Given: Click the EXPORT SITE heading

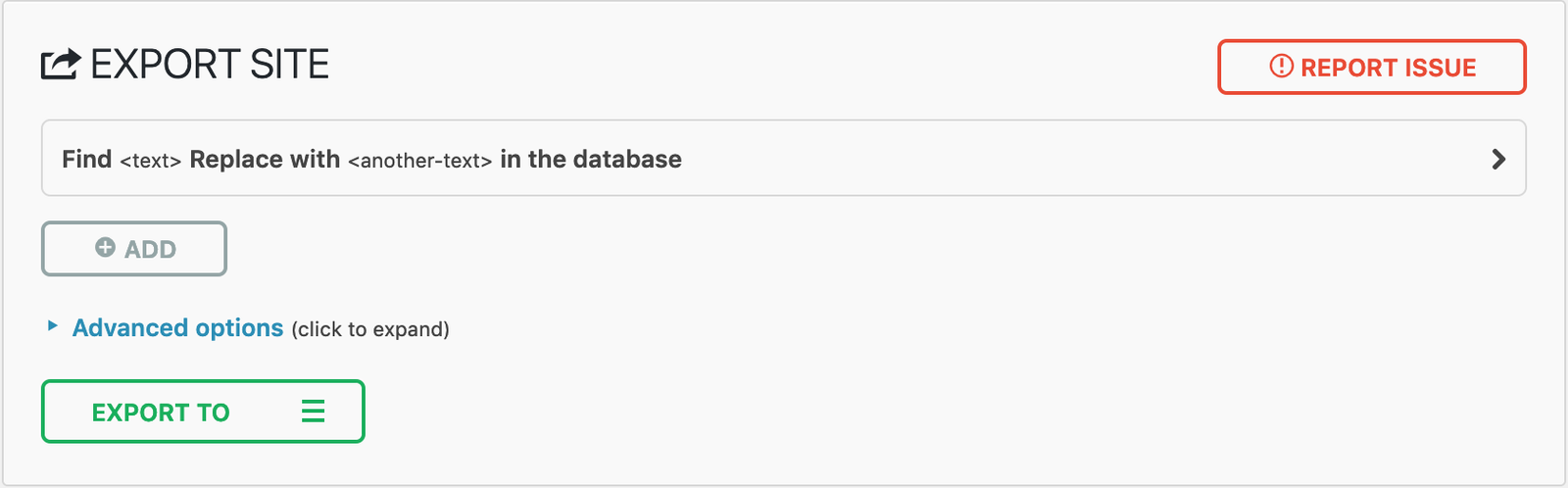Looking at the screenshot, I should [x=209, y=65].
